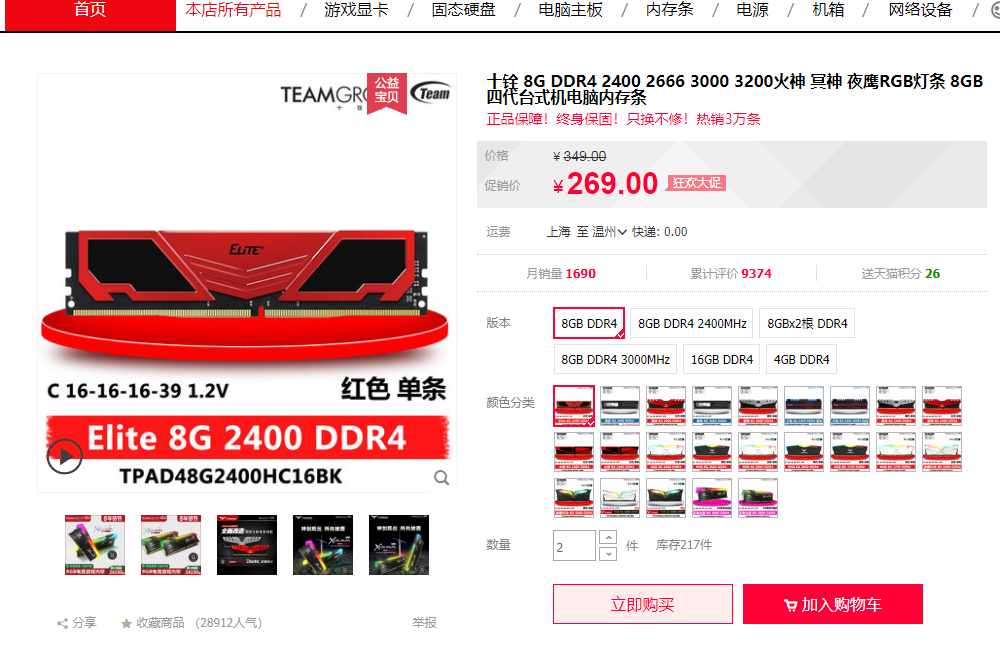Play the product video on main image
Image resolution: width=1000 pixels, height=654 pixels.
[64, 456]
